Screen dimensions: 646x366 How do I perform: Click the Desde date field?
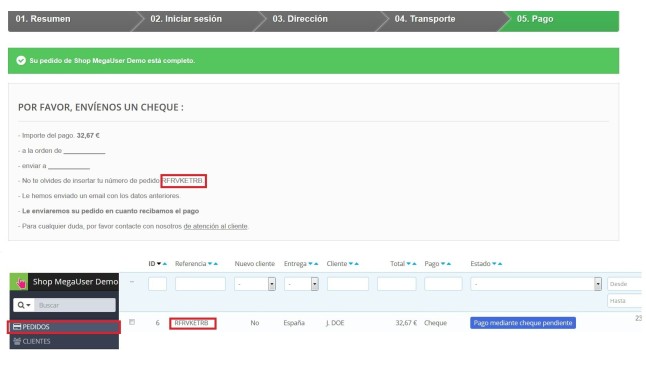tap(625, 284)
